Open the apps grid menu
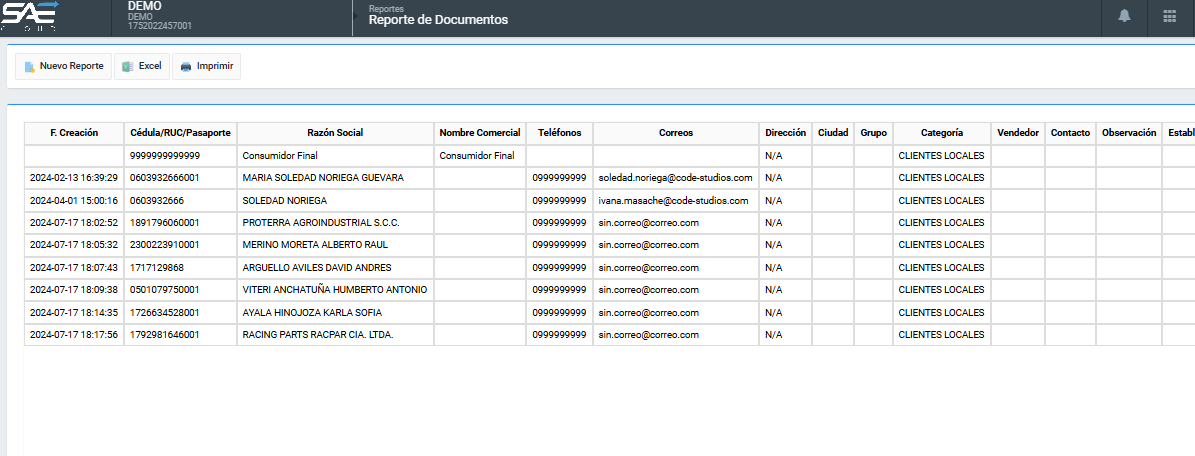 point(1169,16)
